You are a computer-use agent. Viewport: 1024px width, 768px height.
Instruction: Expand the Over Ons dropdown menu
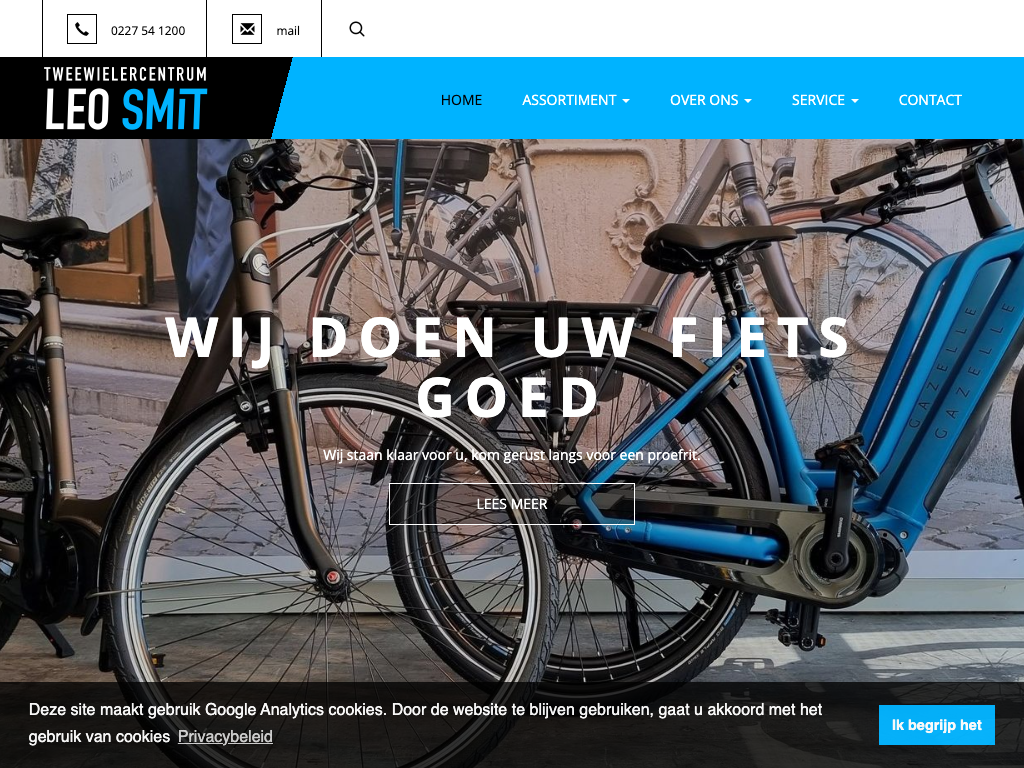pos(711,100)
